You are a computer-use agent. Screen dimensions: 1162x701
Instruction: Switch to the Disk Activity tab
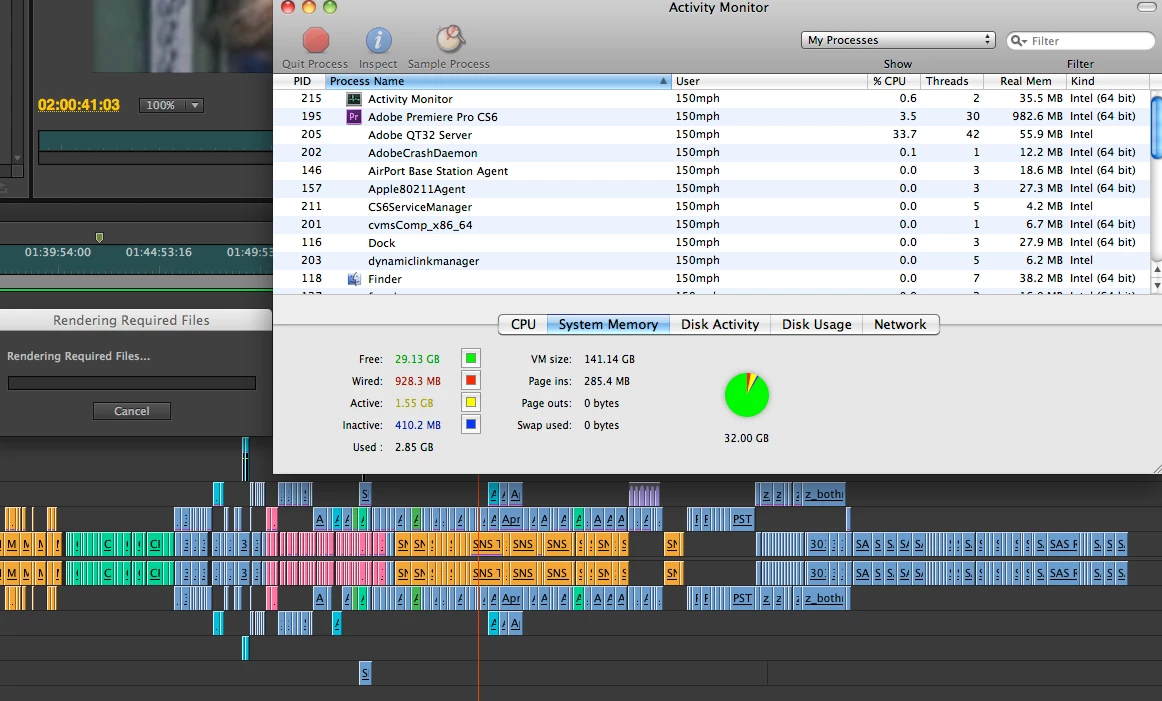pyautogui.click(x=720, y=325)
